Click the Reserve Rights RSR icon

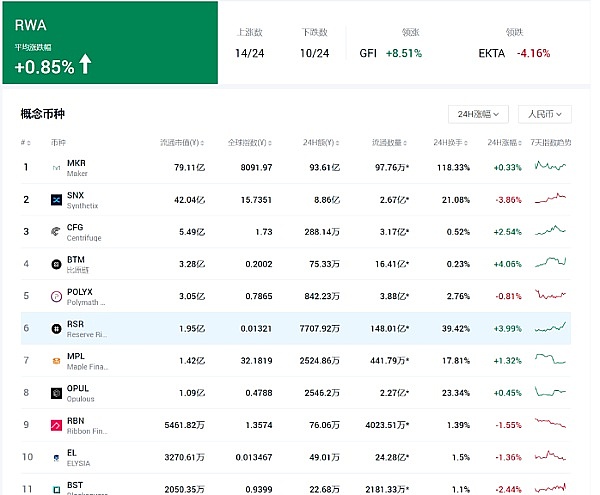click(x=56, y=328)
